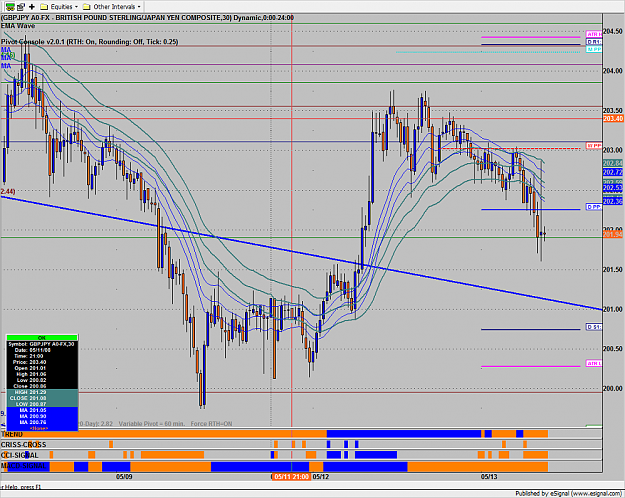Click the W PP red pivot label

tap(594, 146)
